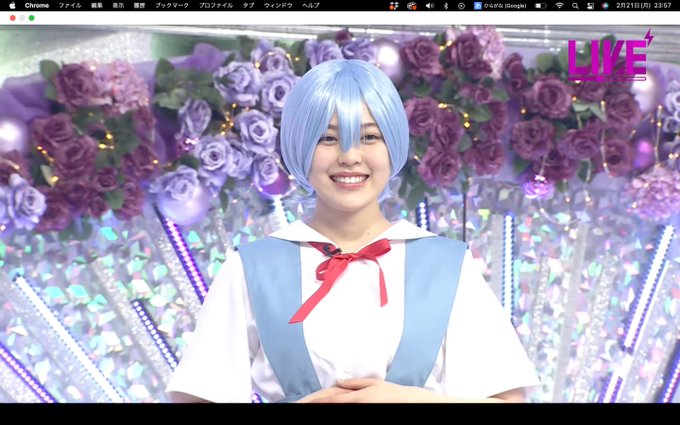Close the Chrome window with red button

tap(13, 18)
